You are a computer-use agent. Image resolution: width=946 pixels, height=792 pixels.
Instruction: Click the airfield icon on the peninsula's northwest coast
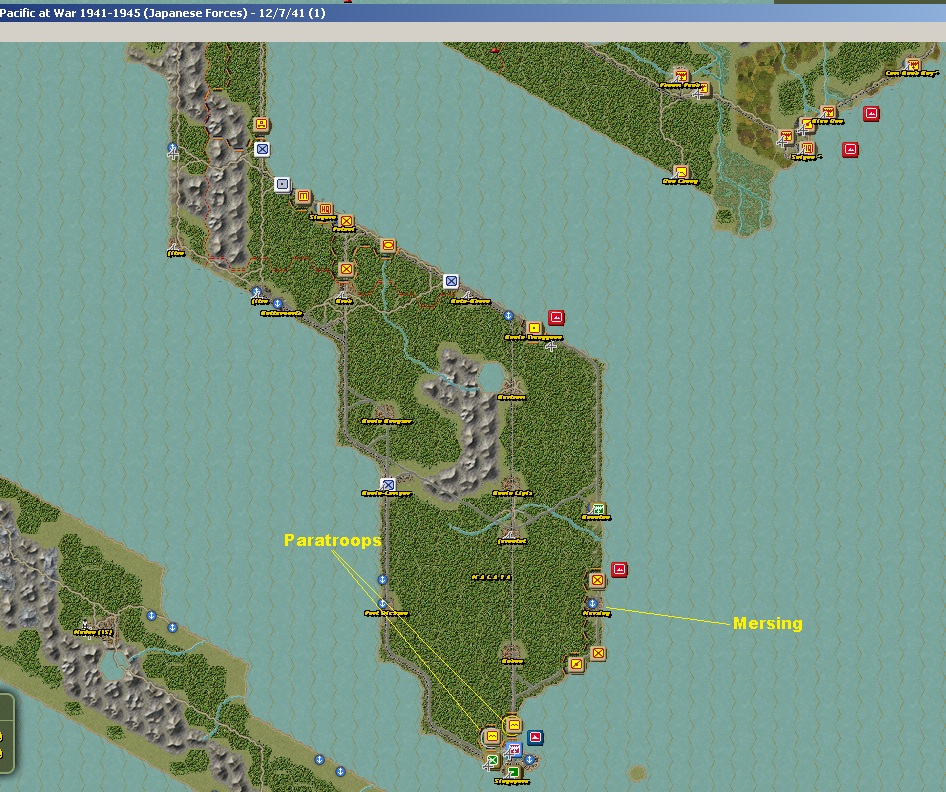point(173,152)
